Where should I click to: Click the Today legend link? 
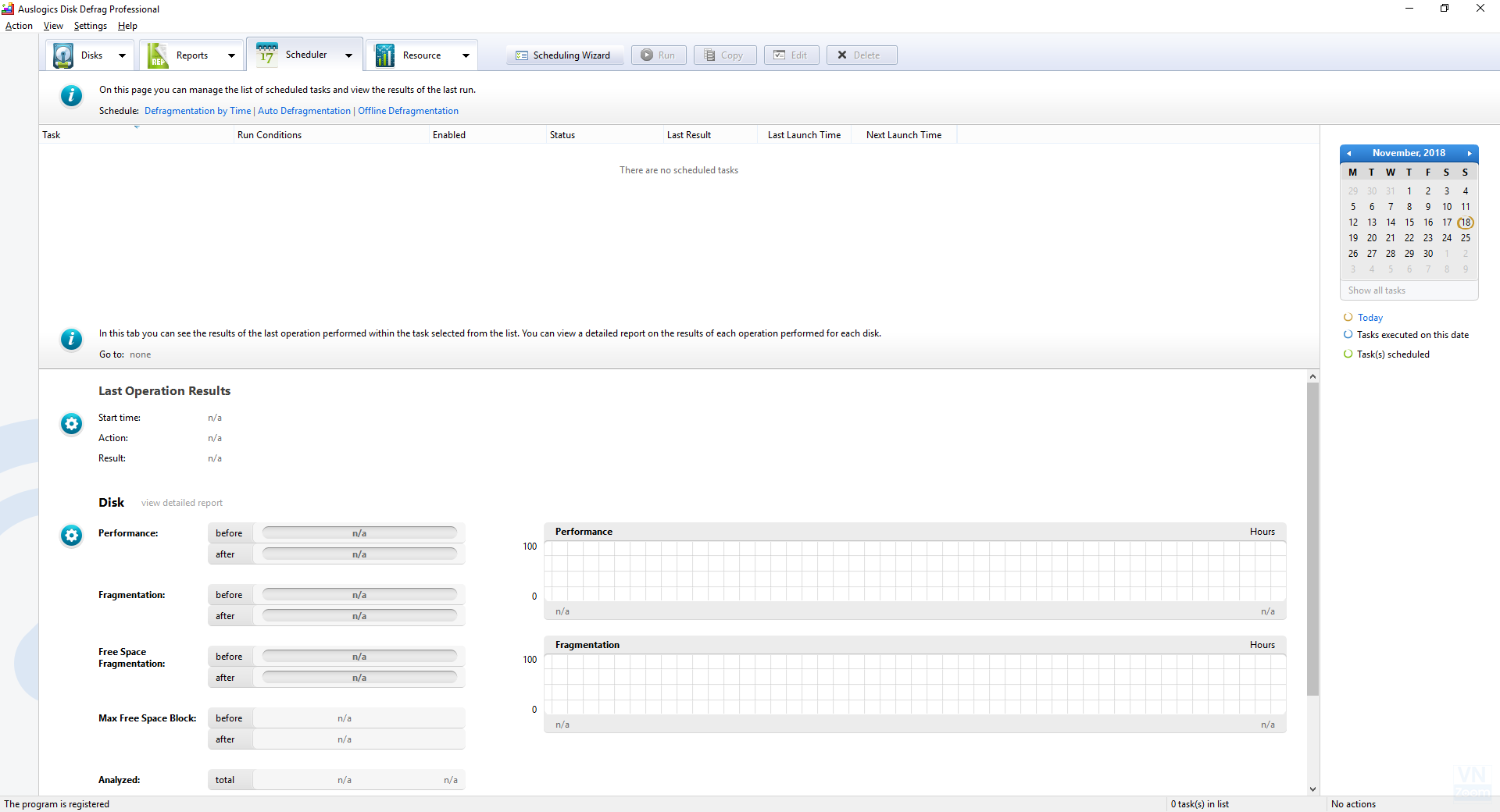point(1370,318)
